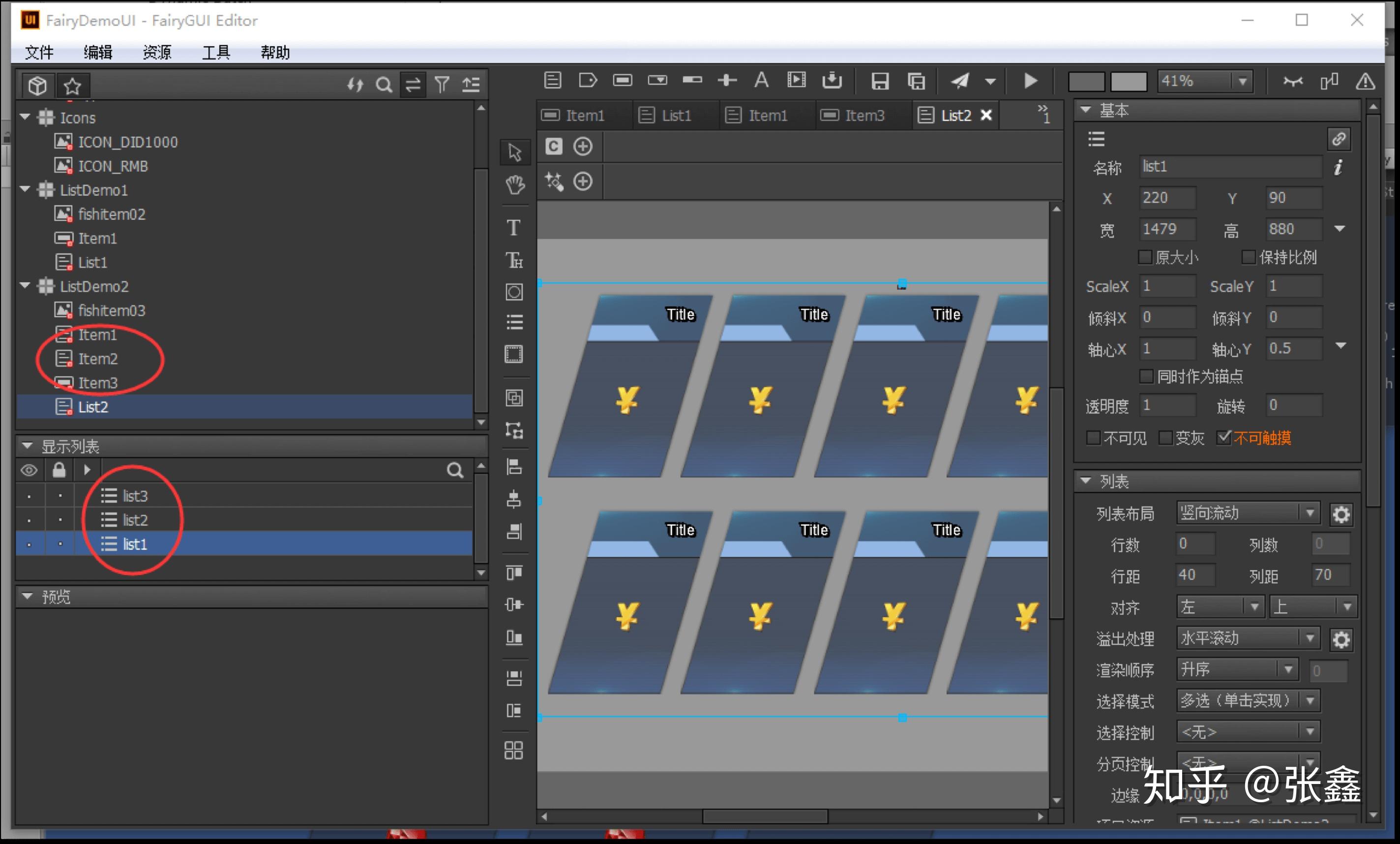Select the list tool in sidebar
1400x844 pixels.
(x=514, y=322)
